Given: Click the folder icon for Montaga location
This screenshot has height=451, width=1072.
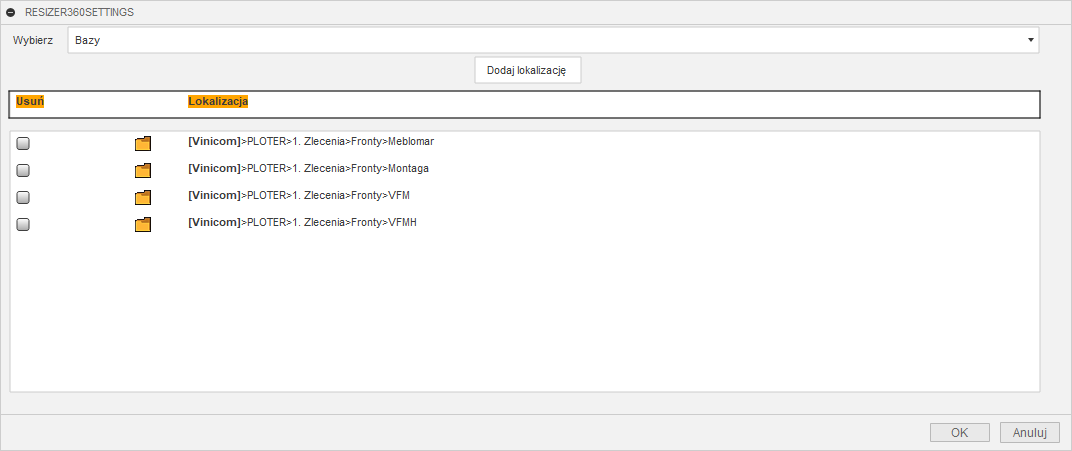Looking at the screenshot, I should pyautogui.click(x=142, y=171).
